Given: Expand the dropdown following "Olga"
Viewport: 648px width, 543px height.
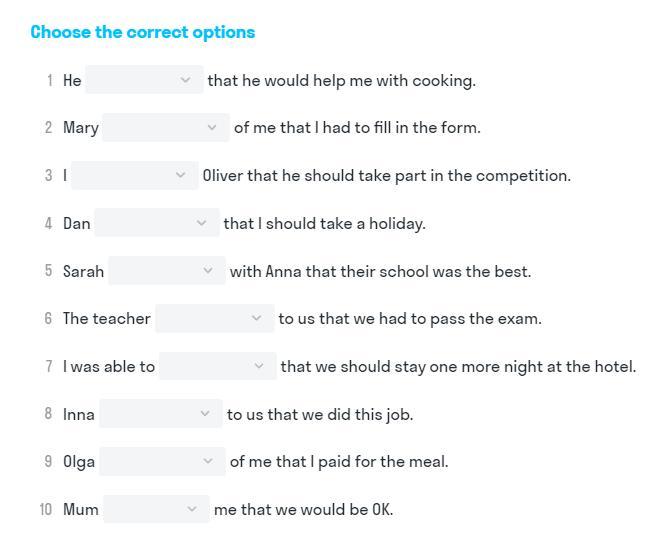Looking at the screenshot, I should point(163,462).
